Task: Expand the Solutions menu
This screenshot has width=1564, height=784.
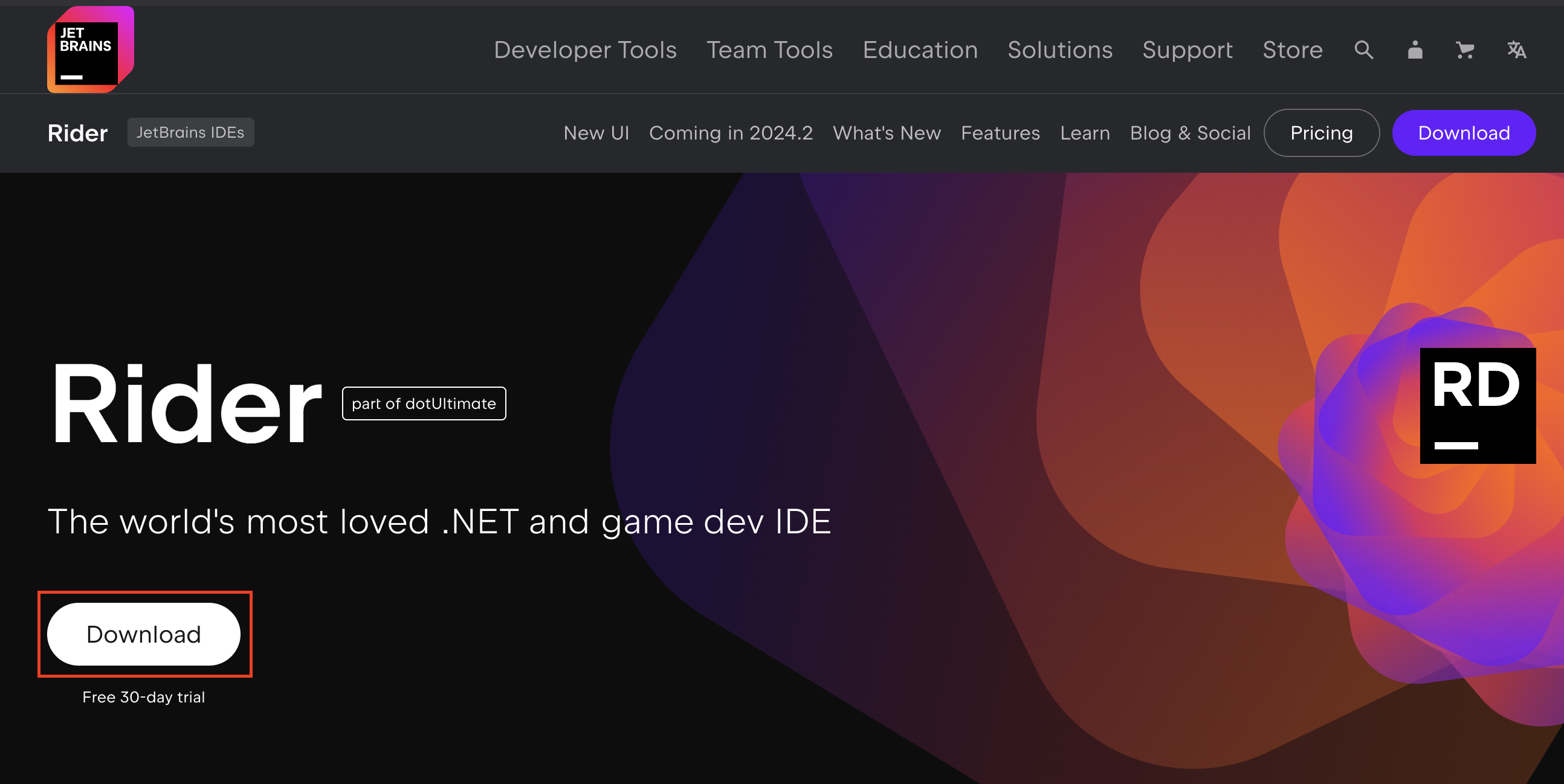Action: (1059, 50)
